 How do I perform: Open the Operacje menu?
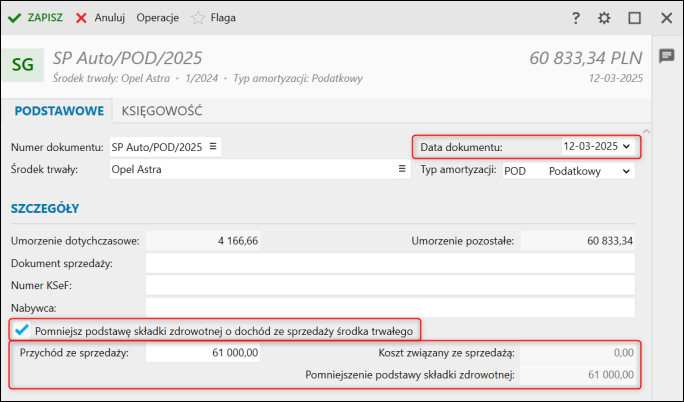(x=157, y=18)
